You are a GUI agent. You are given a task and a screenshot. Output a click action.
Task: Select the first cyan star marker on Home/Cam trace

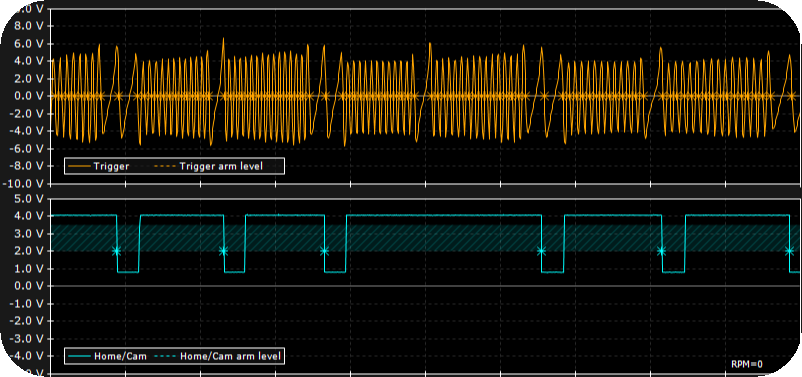[x=117, y=251]
